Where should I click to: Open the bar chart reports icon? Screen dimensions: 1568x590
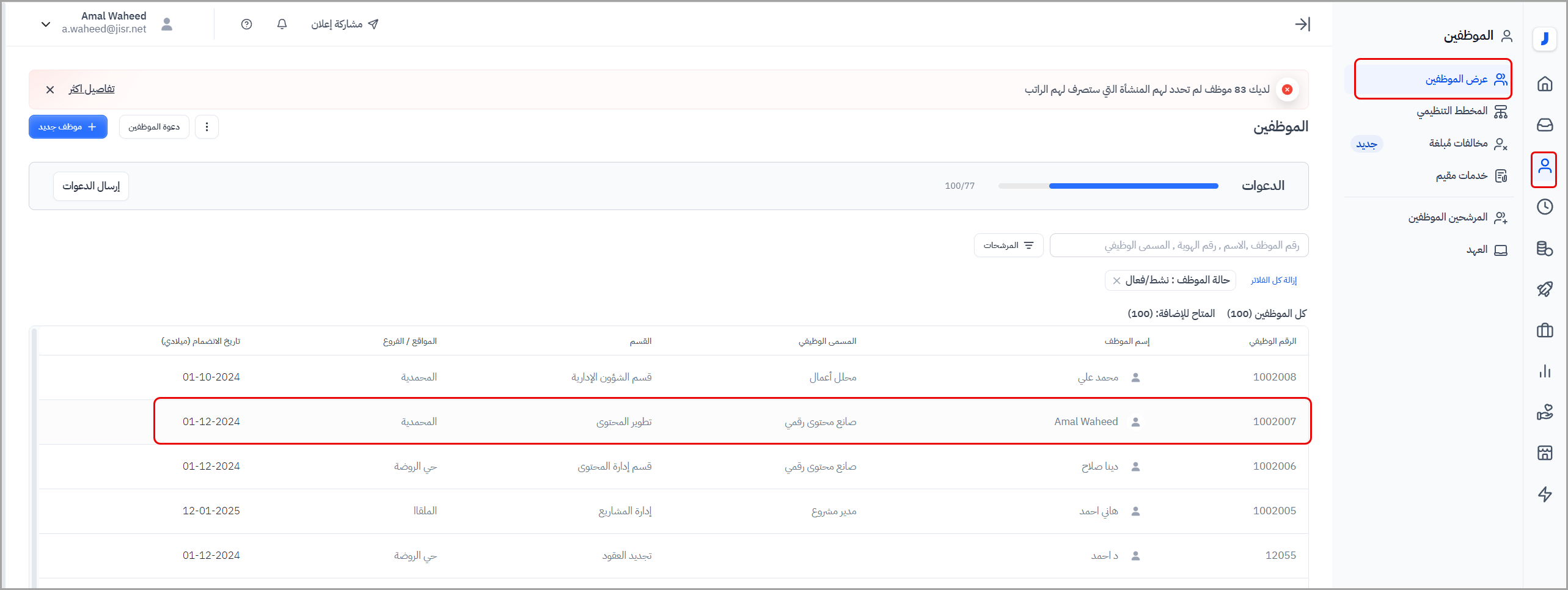(x=1544, y=371)
